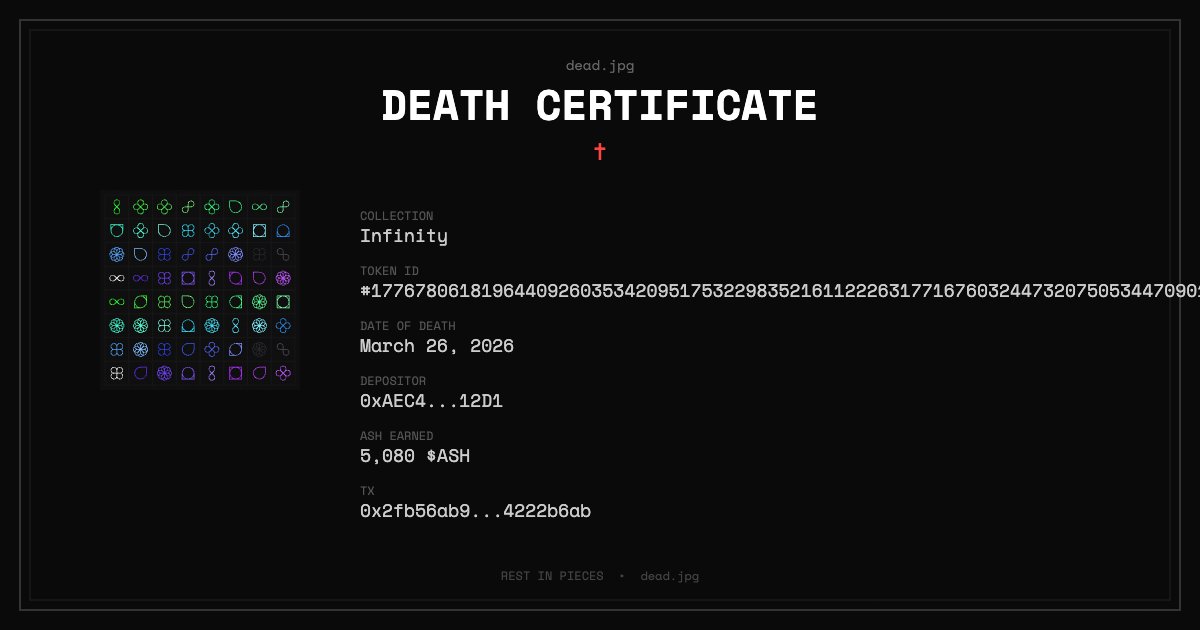The width and height of the screenshot is (1200, 630).
Task: Click 'dead.jpg' beside REST IN PIECES in footer
Action: coord(670,576)
